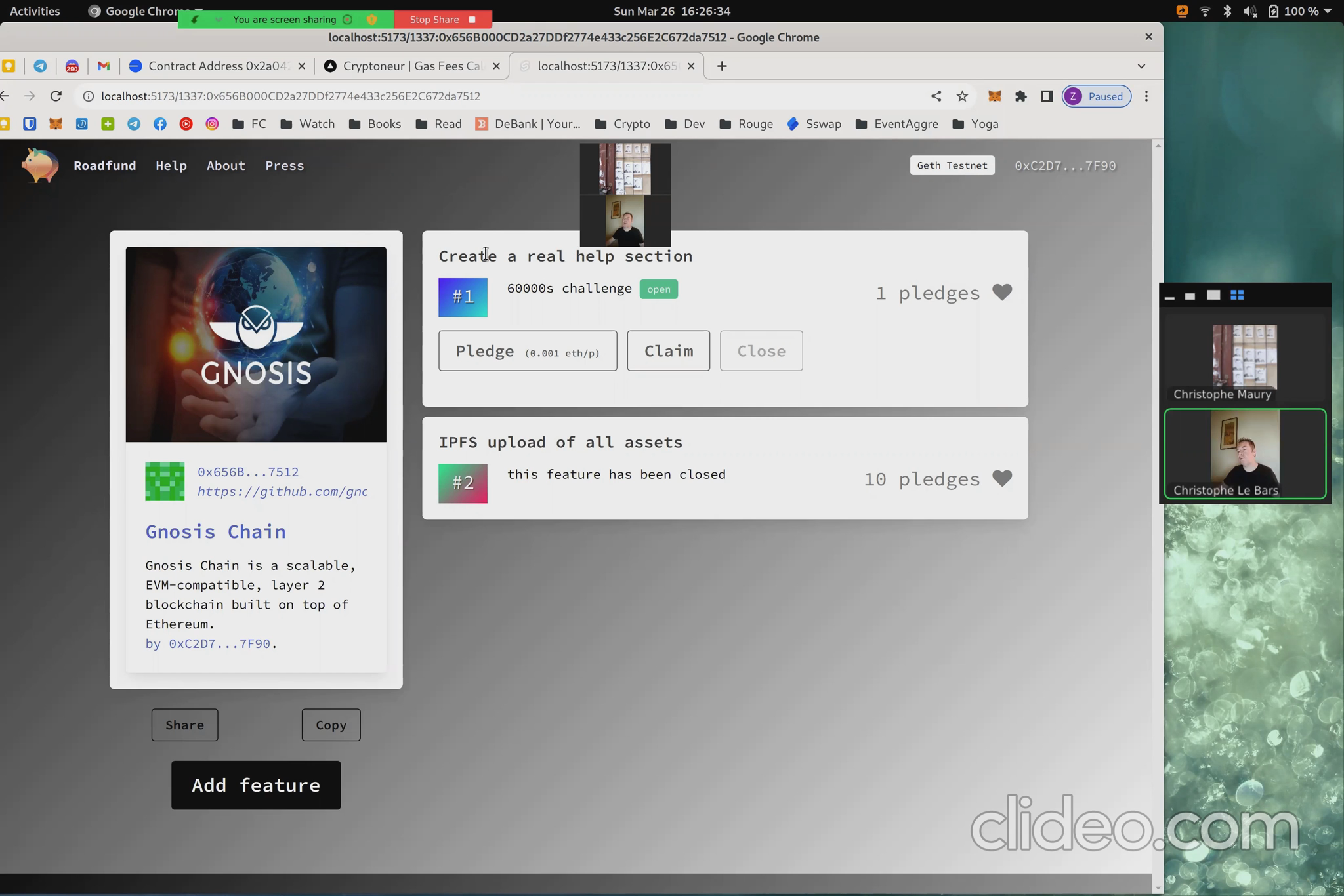Open the YouTube Music red bookmark icon

[x=186, y=124]
